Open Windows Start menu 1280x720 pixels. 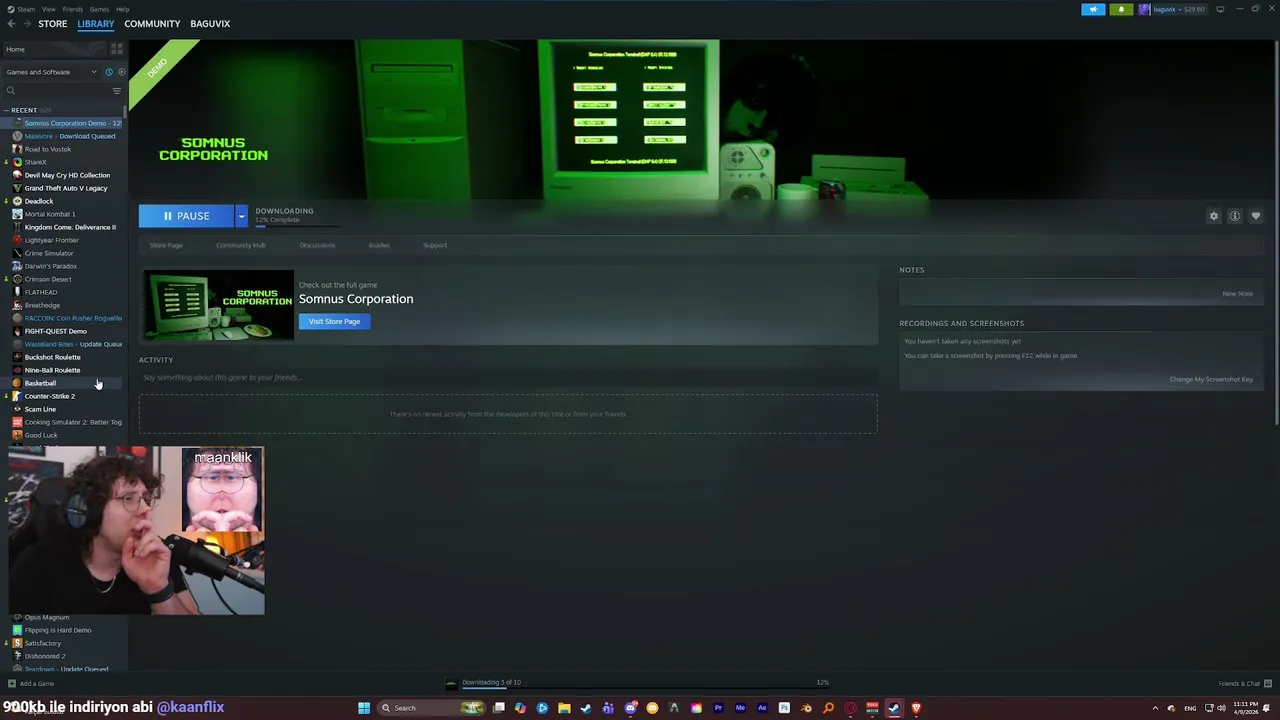[364, 708]
